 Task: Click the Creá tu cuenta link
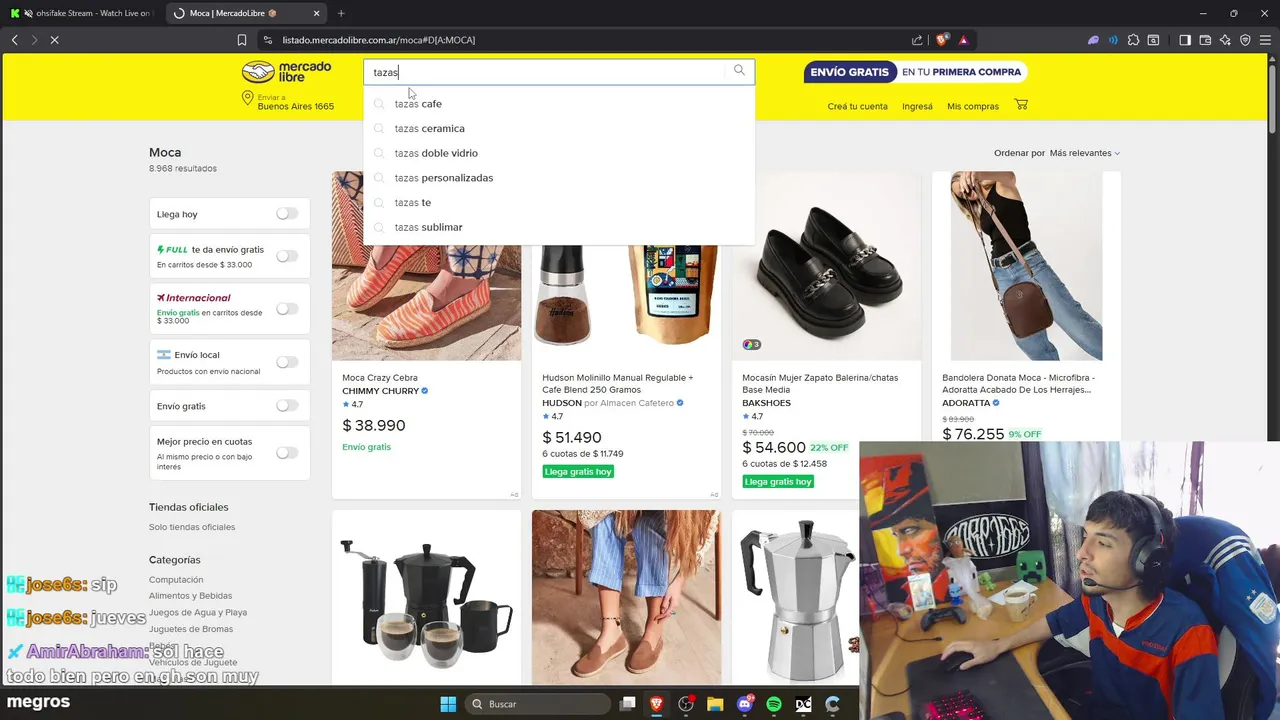[857, 106]
